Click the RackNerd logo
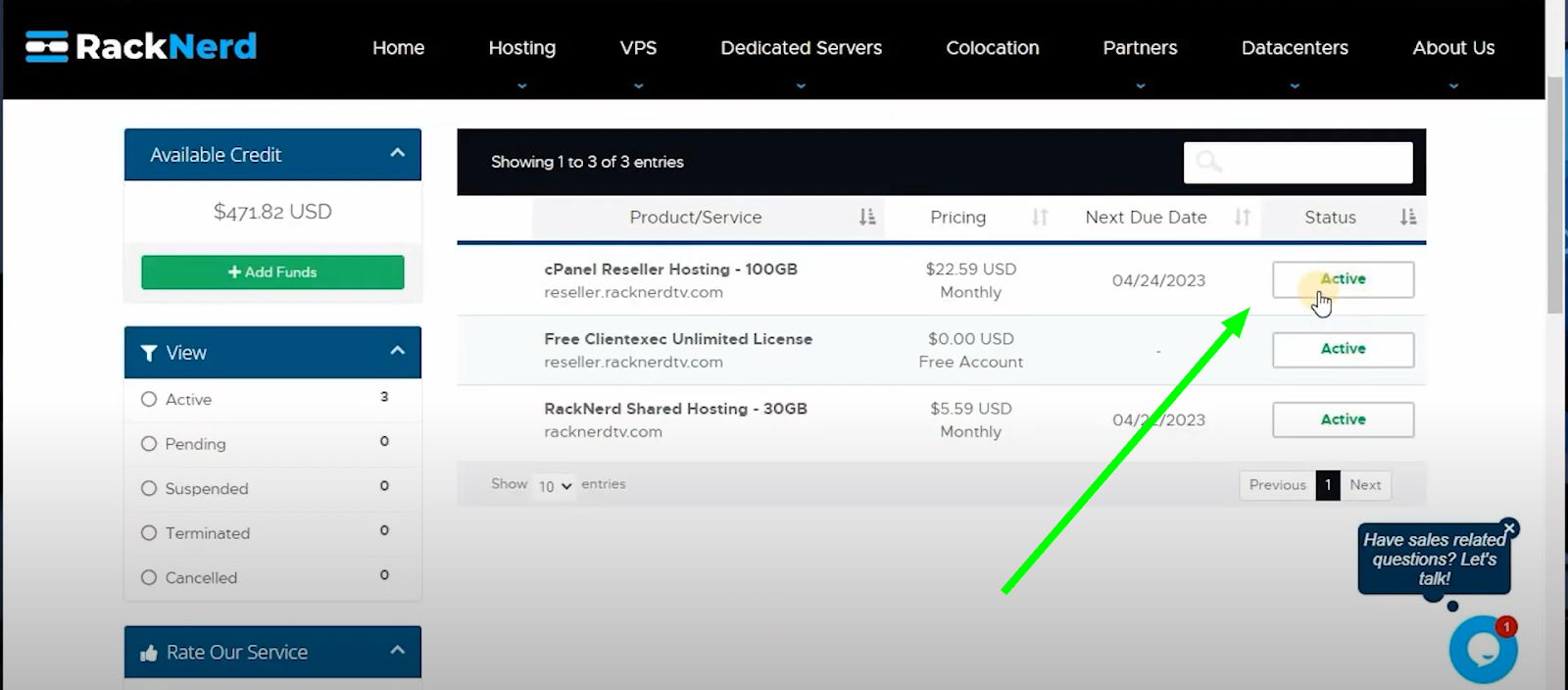 pyautogui.click(x=141, y=46)
